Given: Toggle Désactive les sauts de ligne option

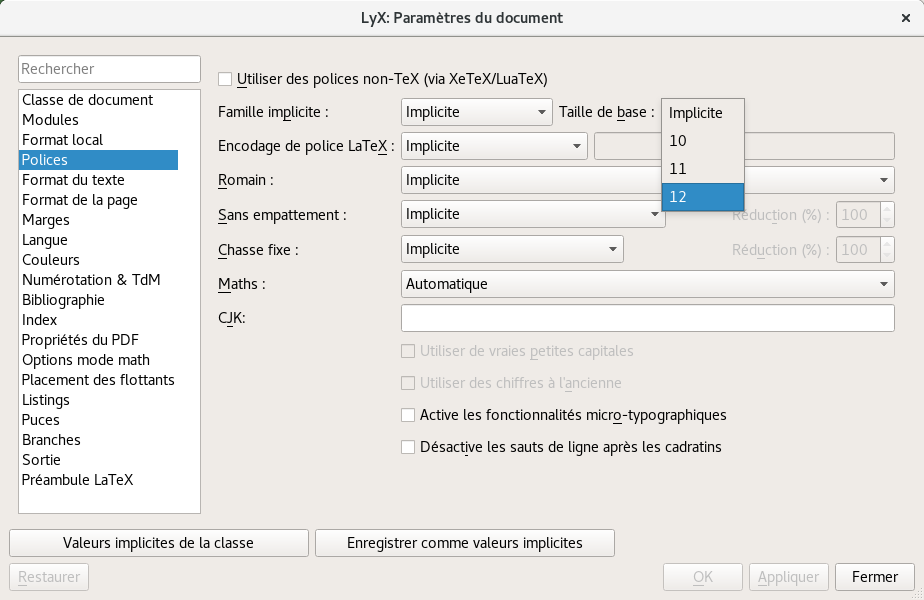Looking at the screenshot, I should (408, 447).
